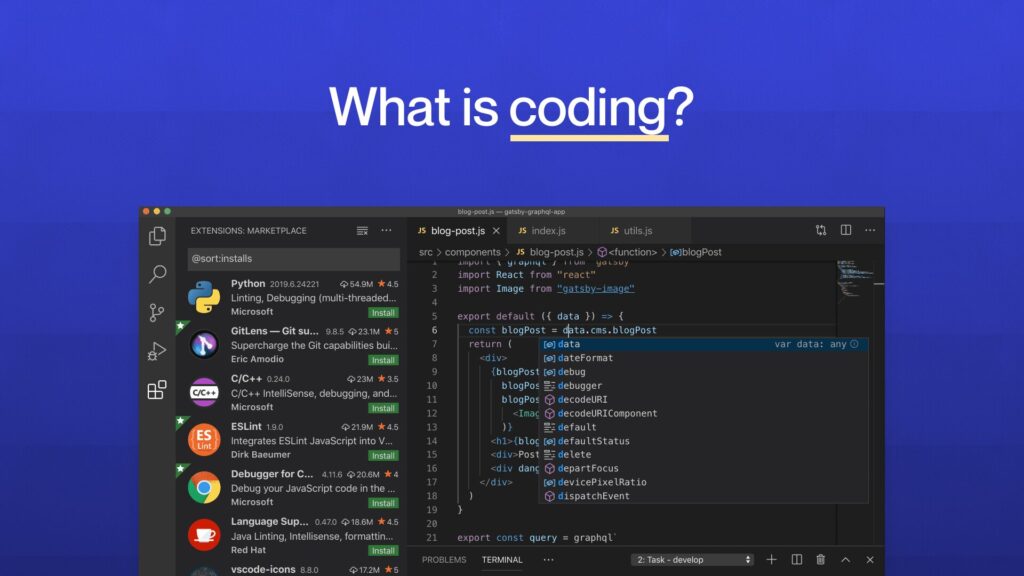
Task: Kill terminal with trash icon
Action: point(821,560)
